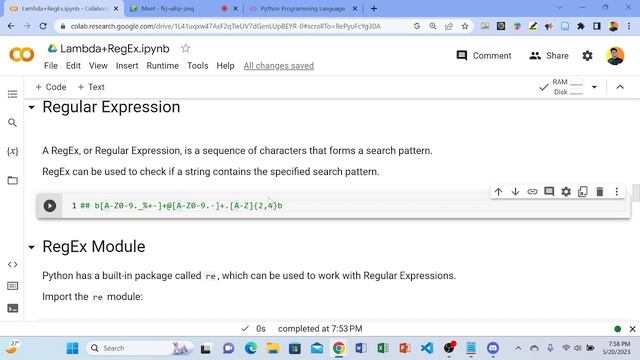
Task: Move cell down arrow
Action: (515, 191)
